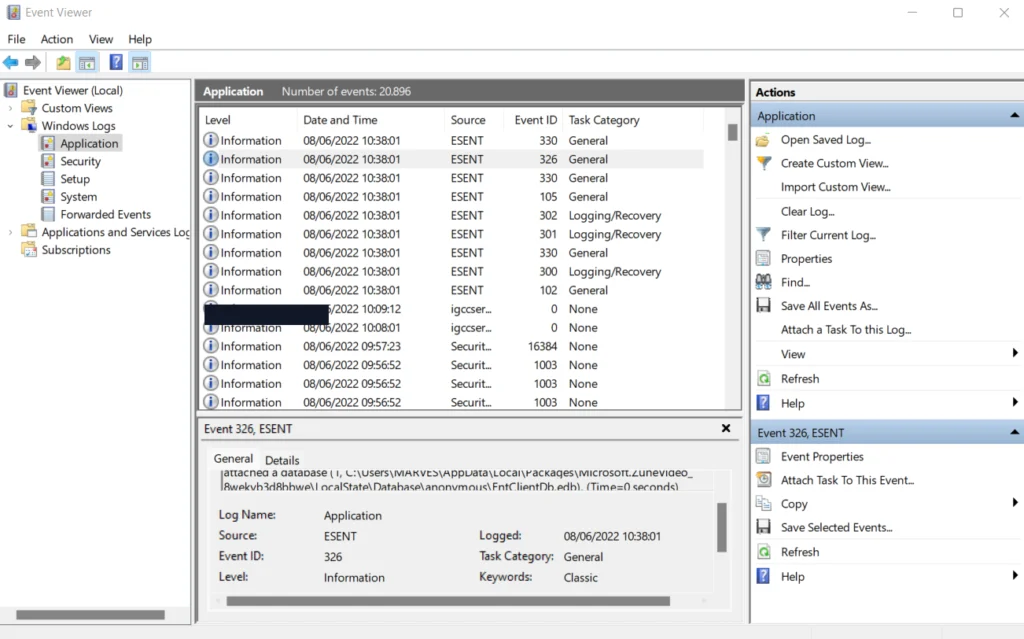Click the Help icon under Application actions
Viewport: 1024px width, 639px height.
coord(763,402)
